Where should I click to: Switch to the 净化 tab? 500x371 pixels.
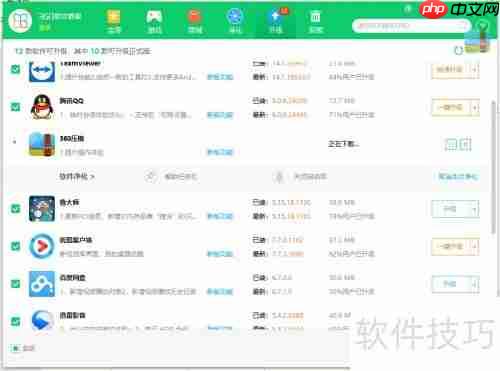click(x=235, y=21)
